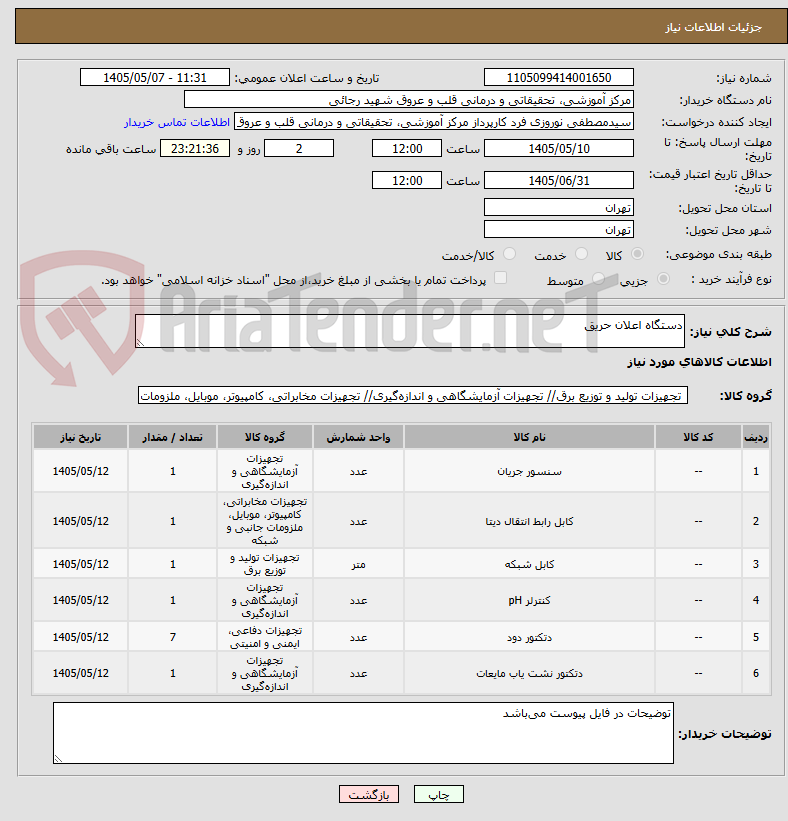Toggle the اسناد خزانه اسلامی payment checkbox
This screenshot has height=821, width=788.
[x=501, y=278]
